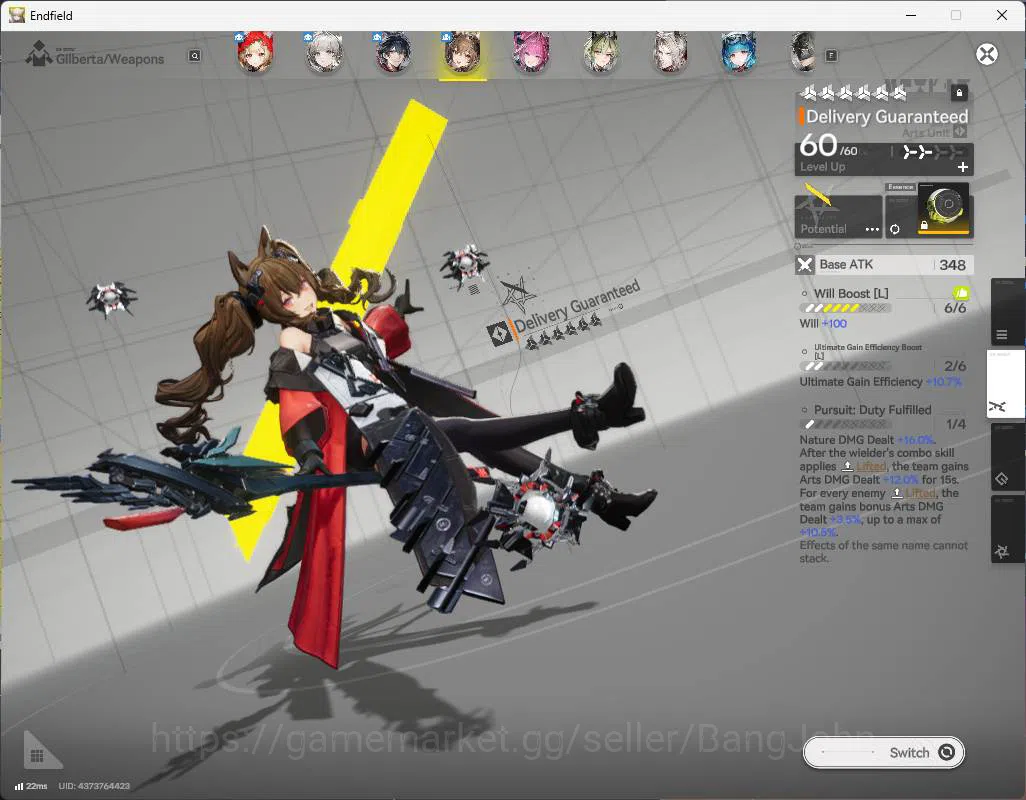This screenshot has height=800, width=1026.
Task: Click the Endfield window title icon
Action: (x=16, y=15)
